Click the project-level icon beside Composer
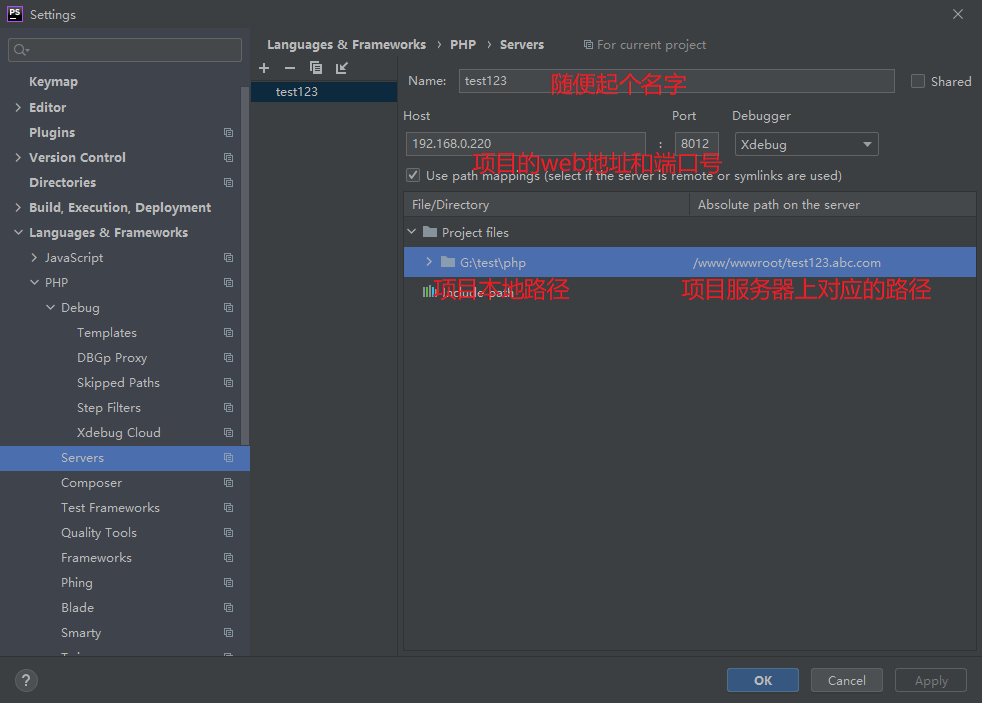Screen dimensions: 982x703 [228, 483]
